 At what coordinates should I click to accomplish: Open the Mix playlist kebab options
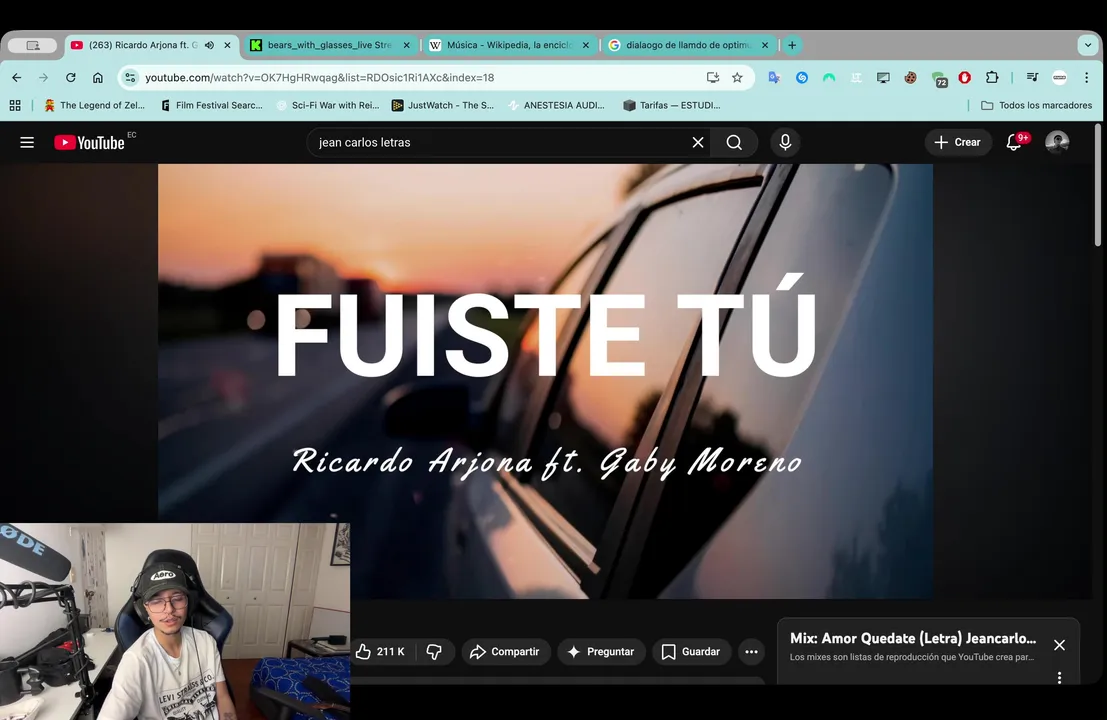[x=1059, y=678]
